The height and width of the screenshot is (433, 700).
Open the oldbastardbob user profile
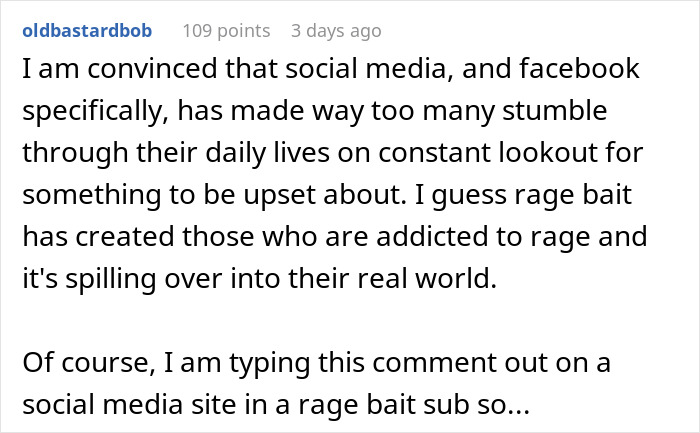point(85,31)
